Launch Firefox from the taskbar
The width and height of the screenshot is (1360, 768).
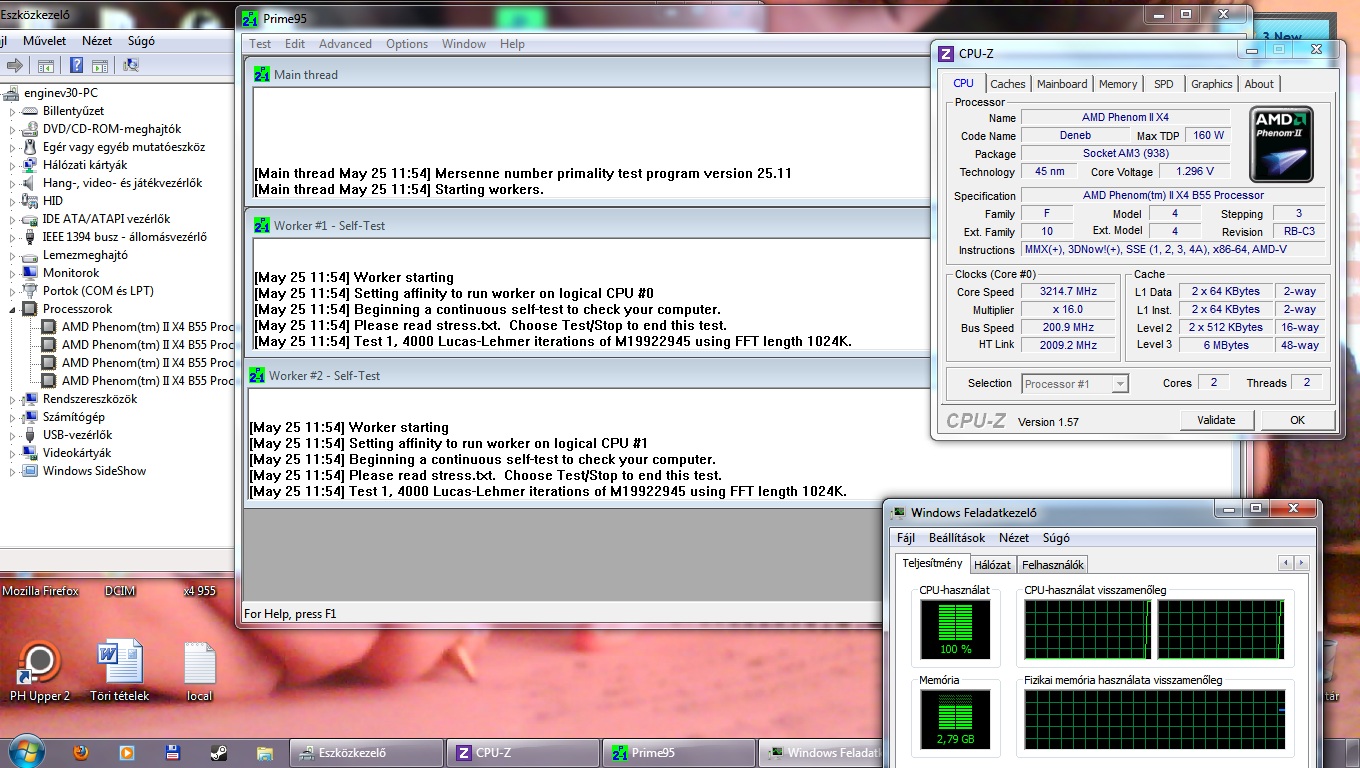pyautogui.click(x=81, y=752)
